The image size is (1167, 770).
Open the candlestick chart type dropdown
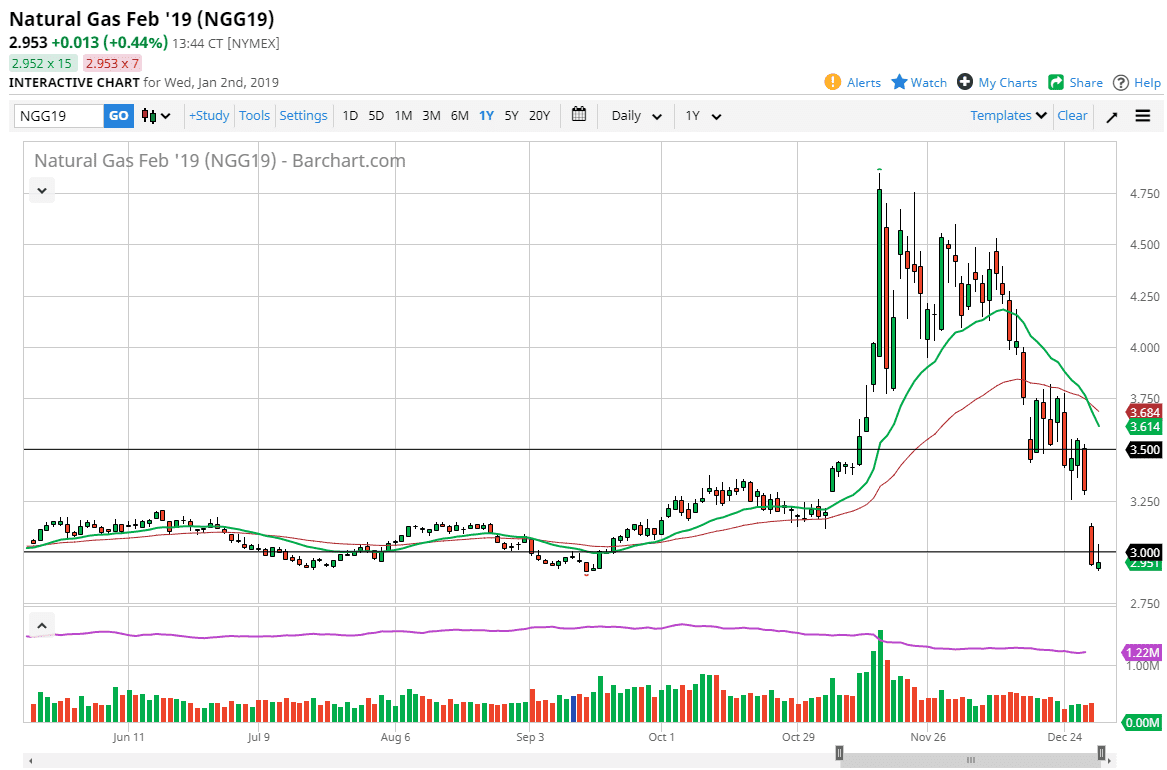coord(156,116)
